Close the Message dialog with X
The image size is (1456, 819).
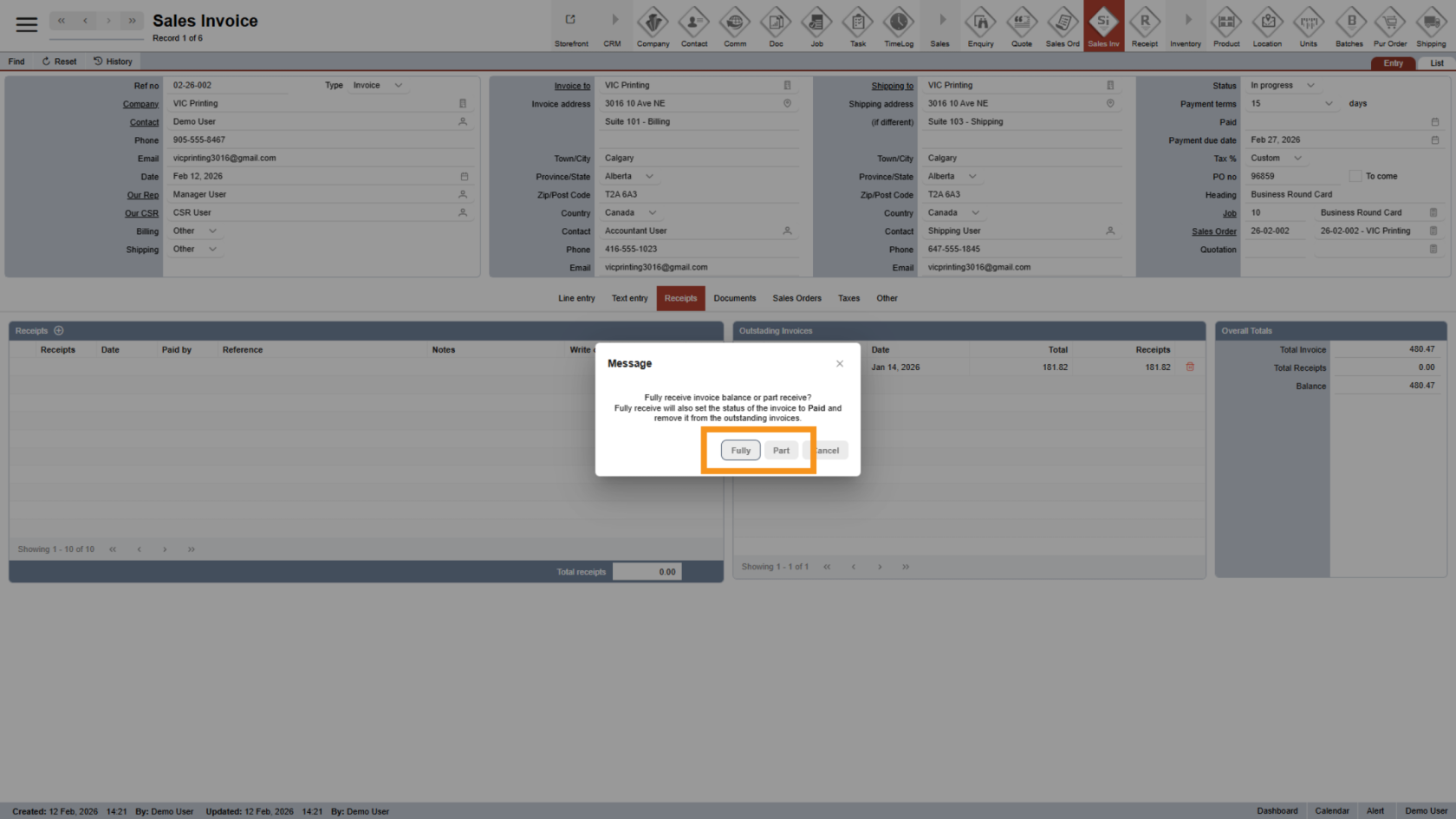click(839, 363)
